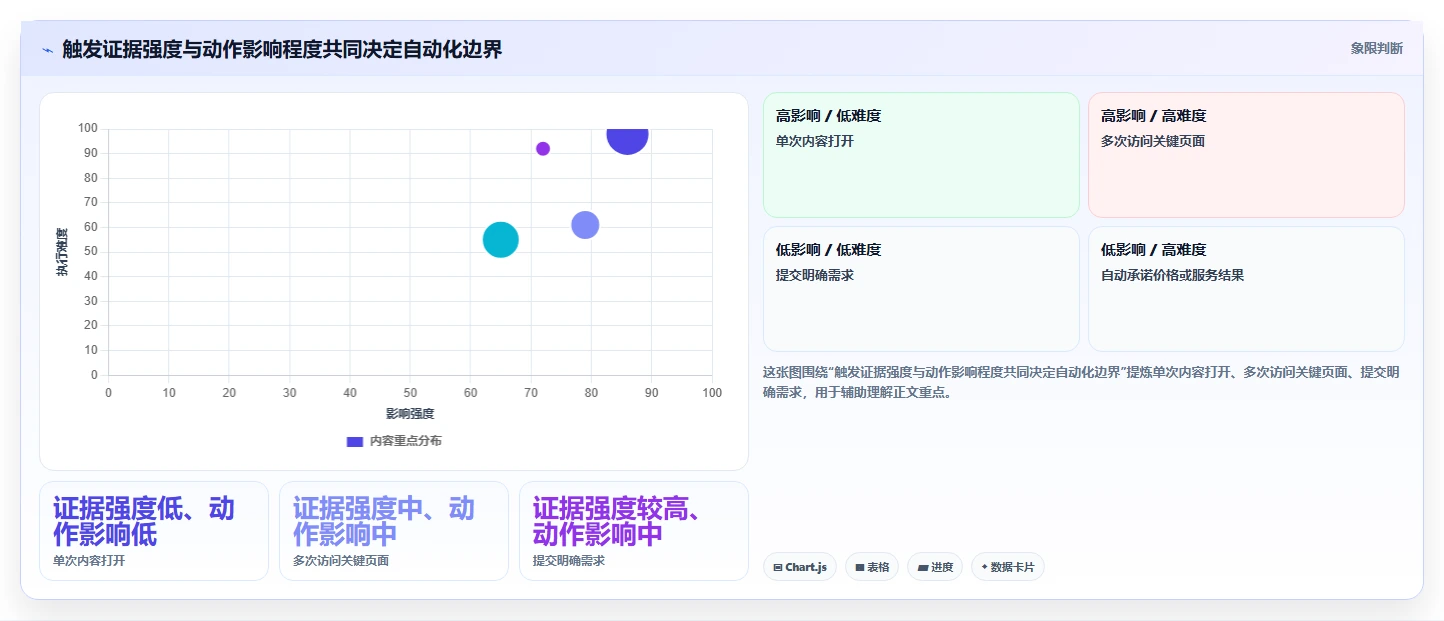This screenshot has width=1444, height=621.
Task: Select the light periwinkle bubble in the chart
Action: point(585,225)
